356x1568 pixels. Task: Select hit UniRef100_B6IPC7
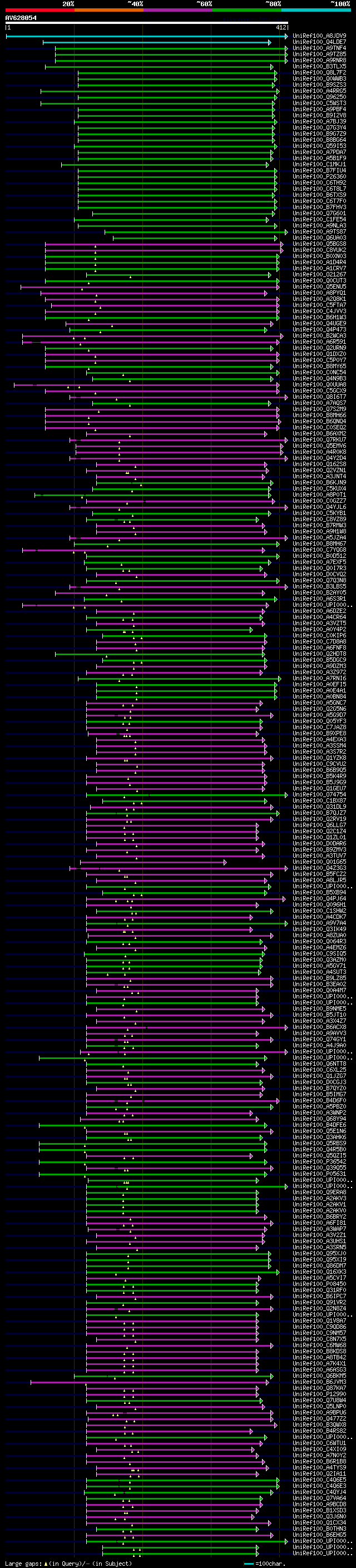[319, 1296]
